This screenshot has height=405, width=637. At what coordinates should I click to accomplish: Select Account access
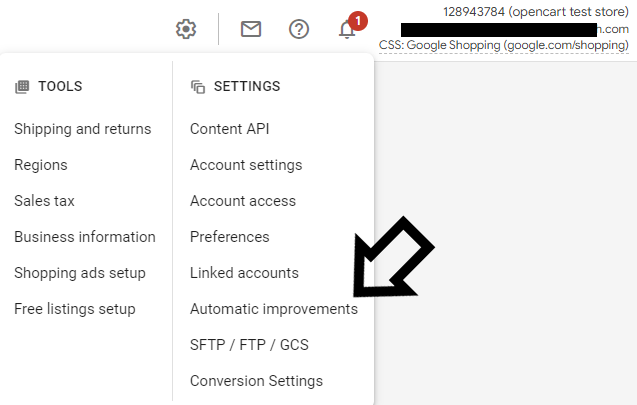[x=243, y=201]
